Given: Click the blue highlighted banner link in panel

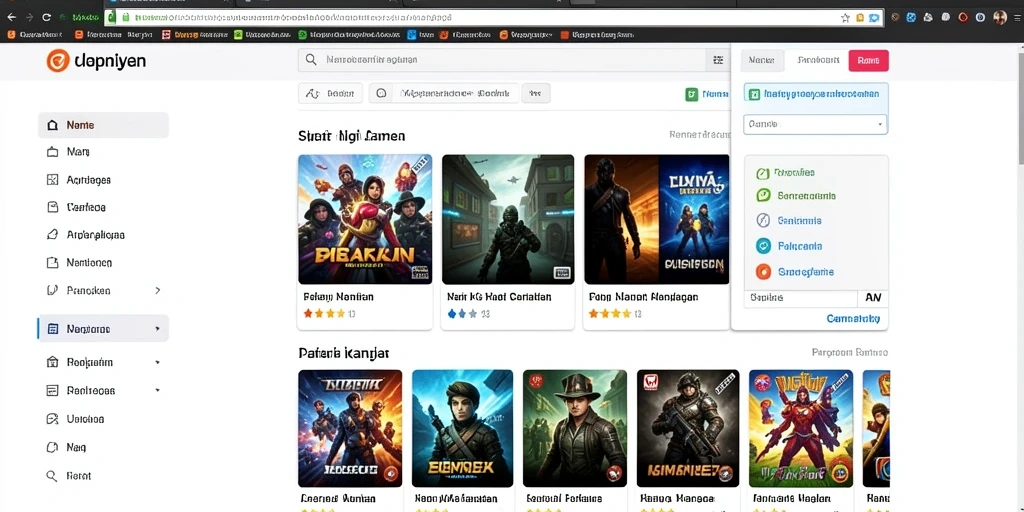Looking at the screenshot, I should pos(816,94).
